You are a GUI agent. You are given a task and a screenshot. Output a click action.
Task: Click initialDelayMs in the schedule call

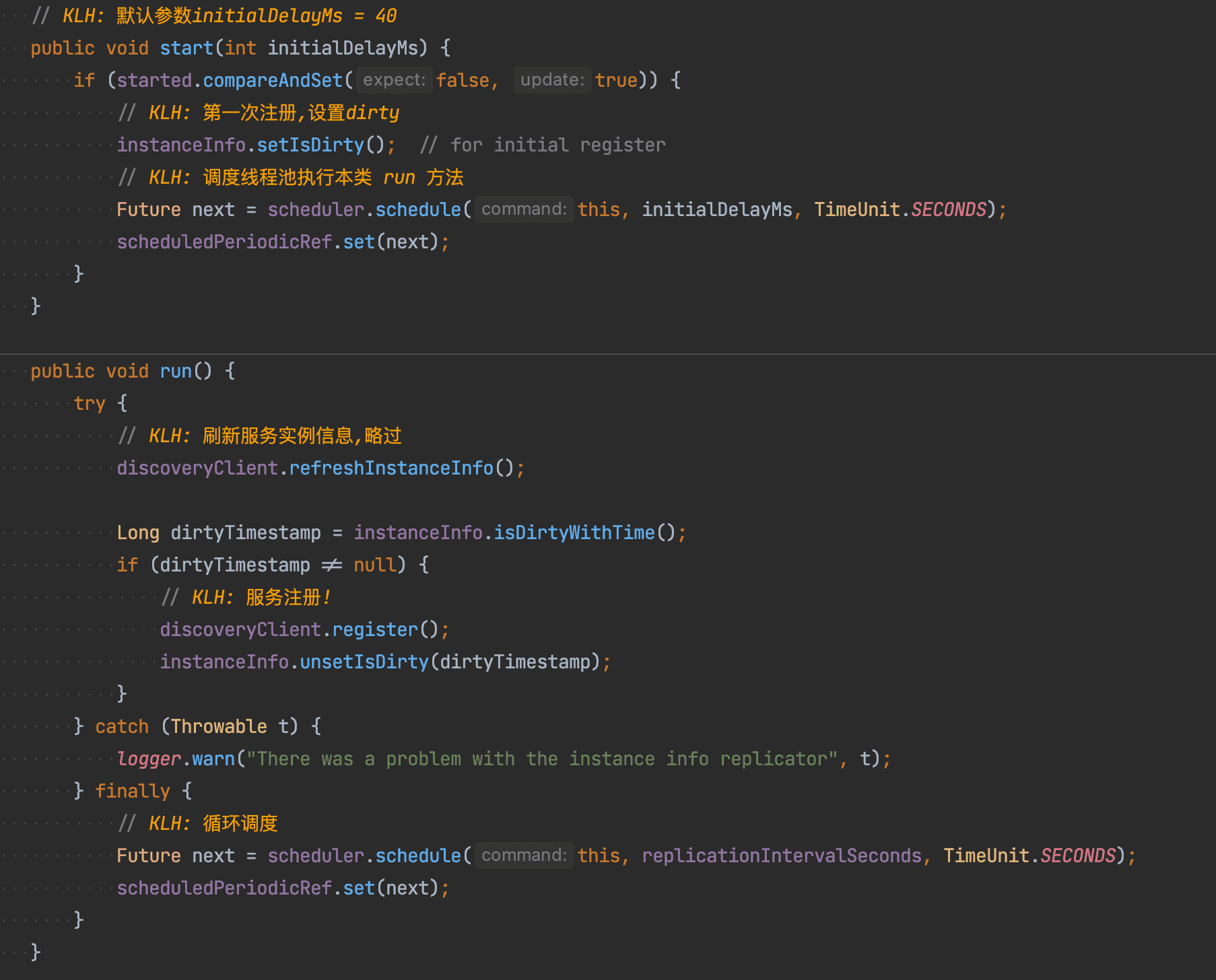(x=717, y=209)
